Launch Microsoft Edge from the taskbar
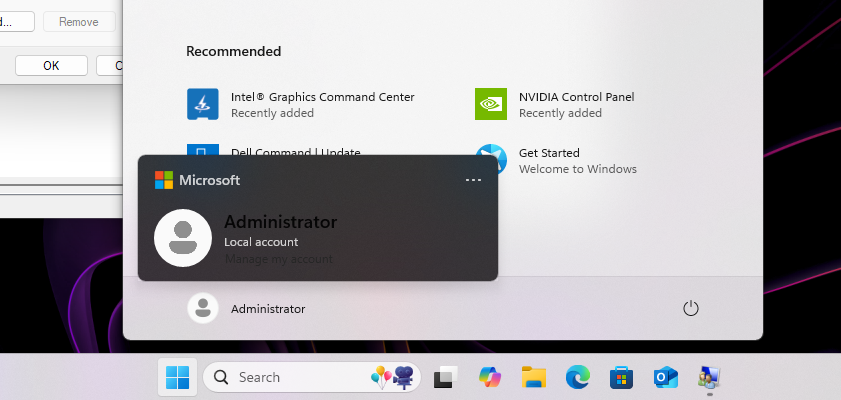 578,377
